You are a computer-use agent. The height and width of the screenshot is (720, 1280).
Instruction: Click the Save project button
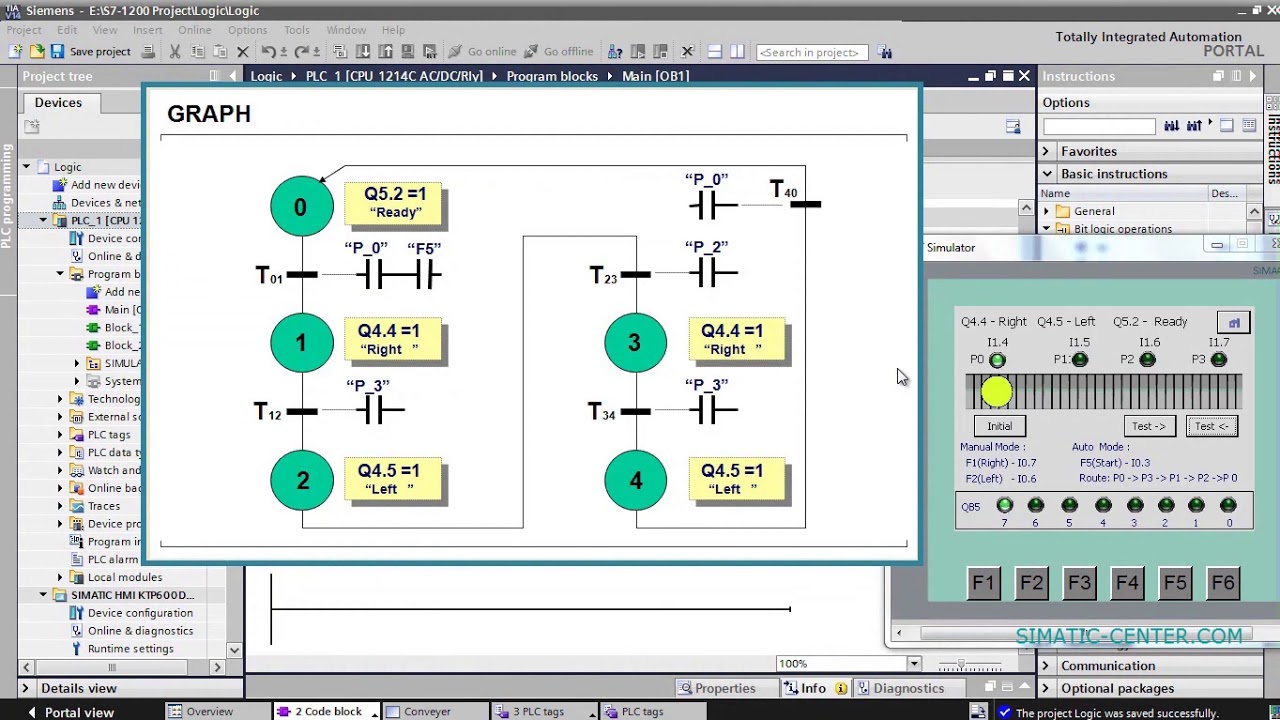point(90,51)
